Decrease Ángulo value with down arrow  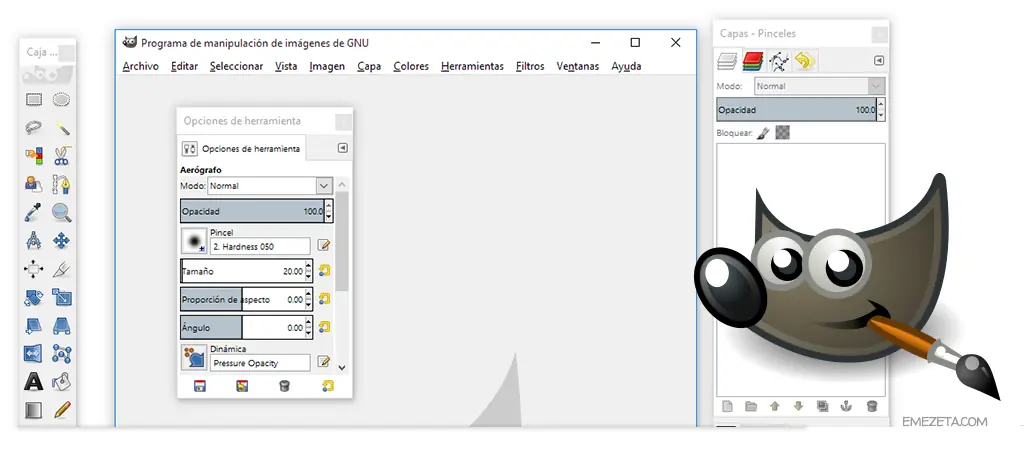coord(309,332)
